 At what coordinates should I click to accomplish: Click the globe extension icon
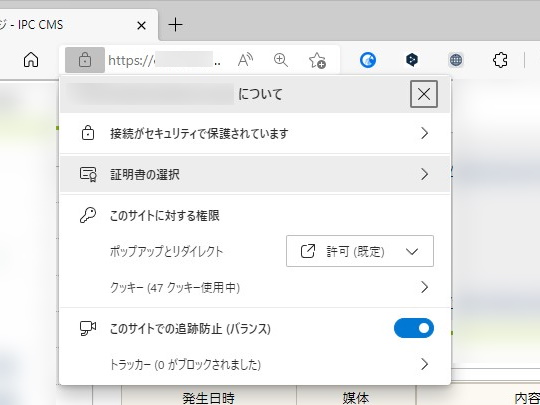[456, 60]
